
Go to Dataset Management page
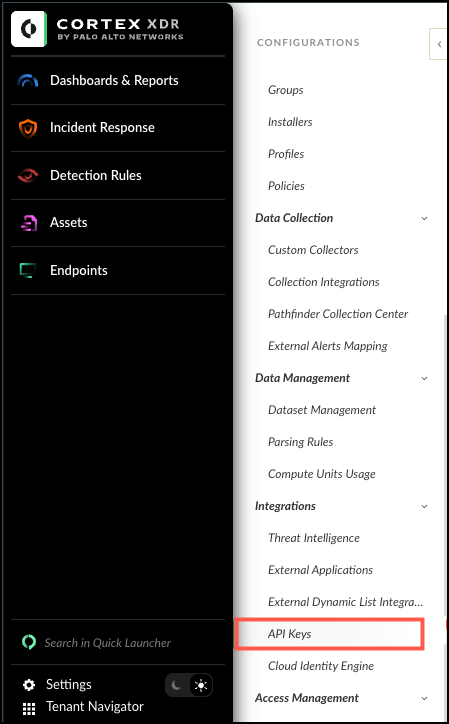pos(322,410)
